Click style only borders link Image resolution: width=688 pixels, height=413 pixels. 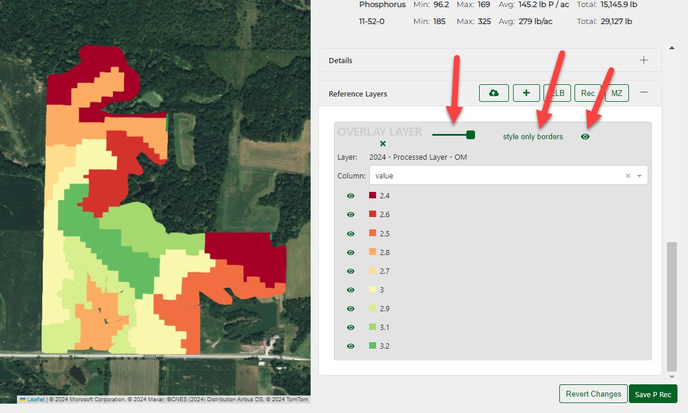coord(532,136)
